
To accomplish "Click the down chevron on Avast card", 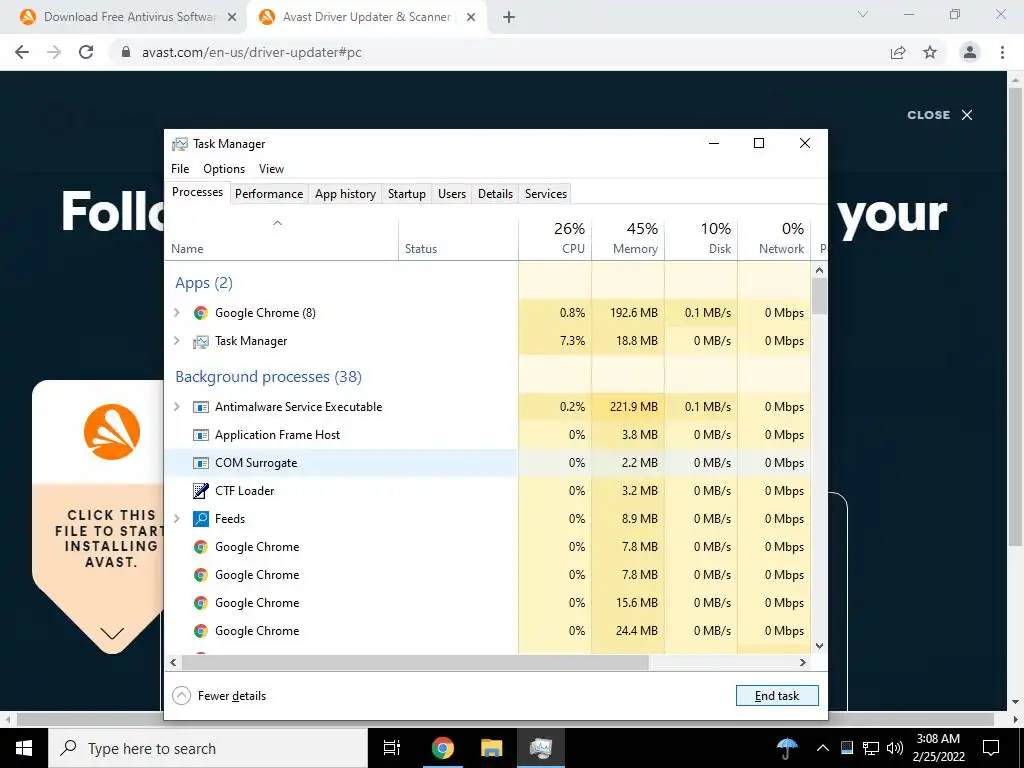I will (112, 633).
